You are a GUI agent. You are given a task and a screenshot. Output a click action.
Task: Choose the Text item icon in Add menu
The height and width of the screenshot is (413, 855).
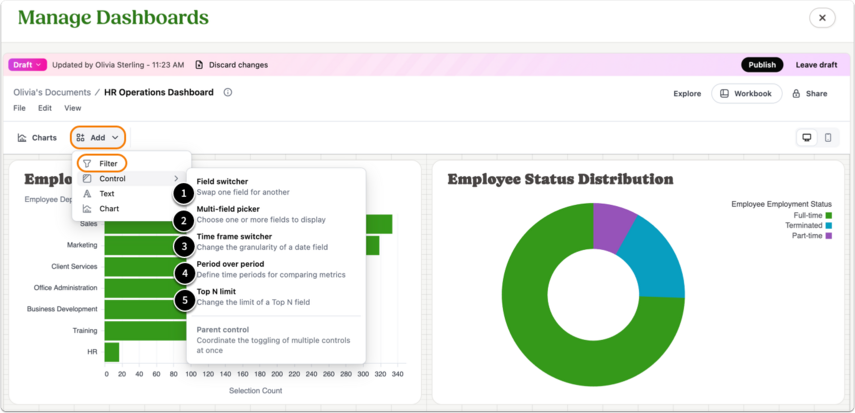[87, 194]
